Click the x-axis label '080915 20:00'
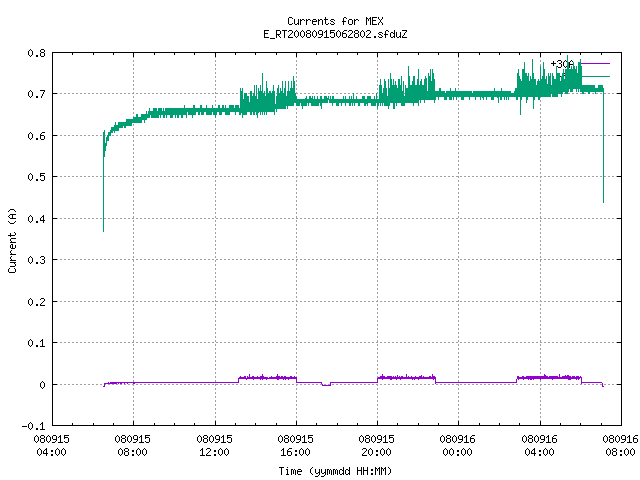This screenshot has height=480, width=640. tap(376, 445)
